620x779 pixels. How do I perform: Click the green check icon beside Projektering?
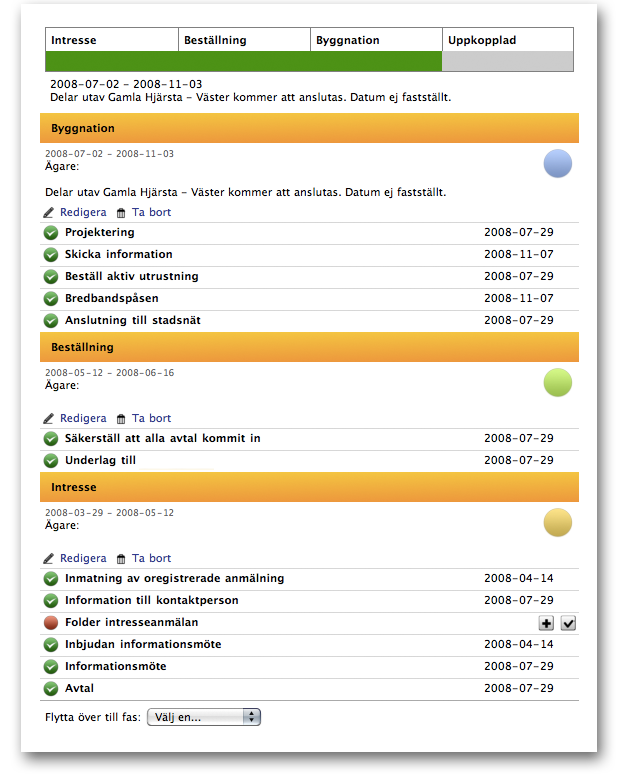click(51, 233)
